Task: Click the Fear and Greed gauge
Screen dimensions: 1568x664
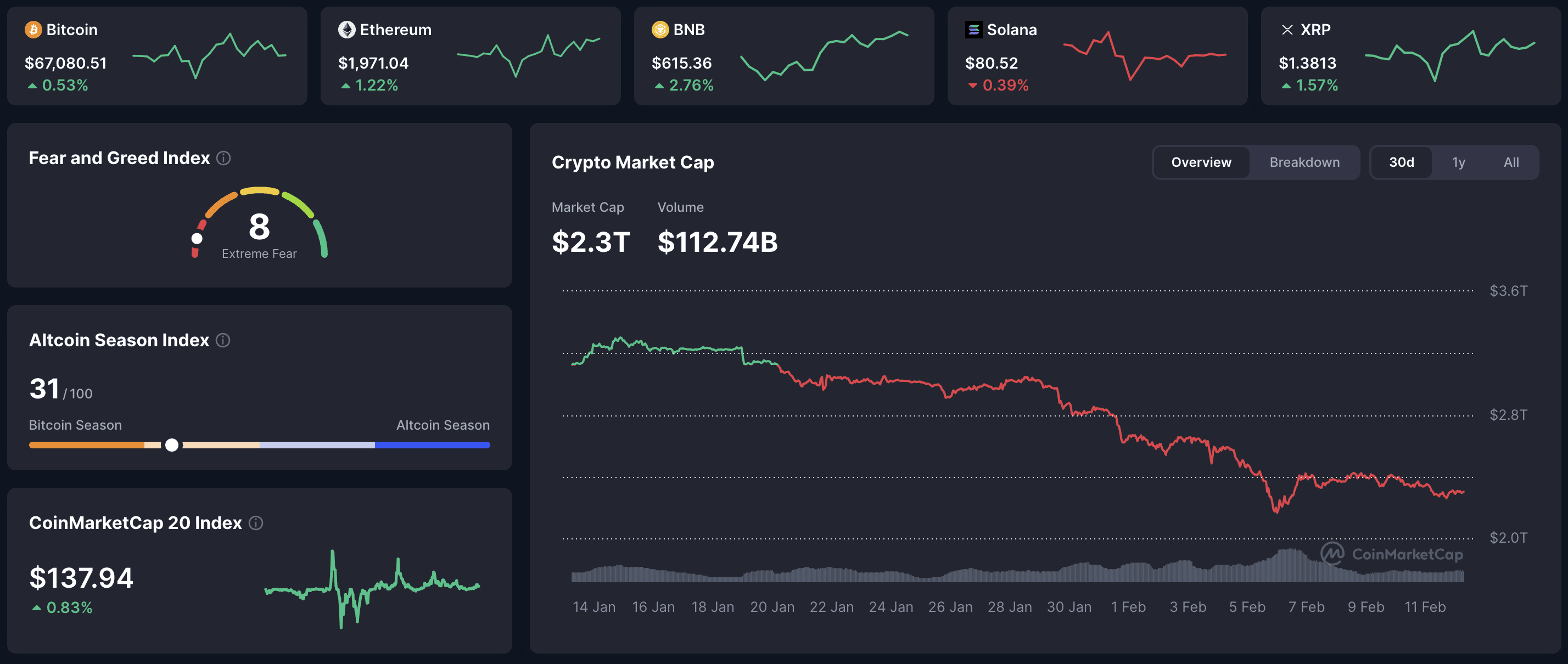Action: 259,225
